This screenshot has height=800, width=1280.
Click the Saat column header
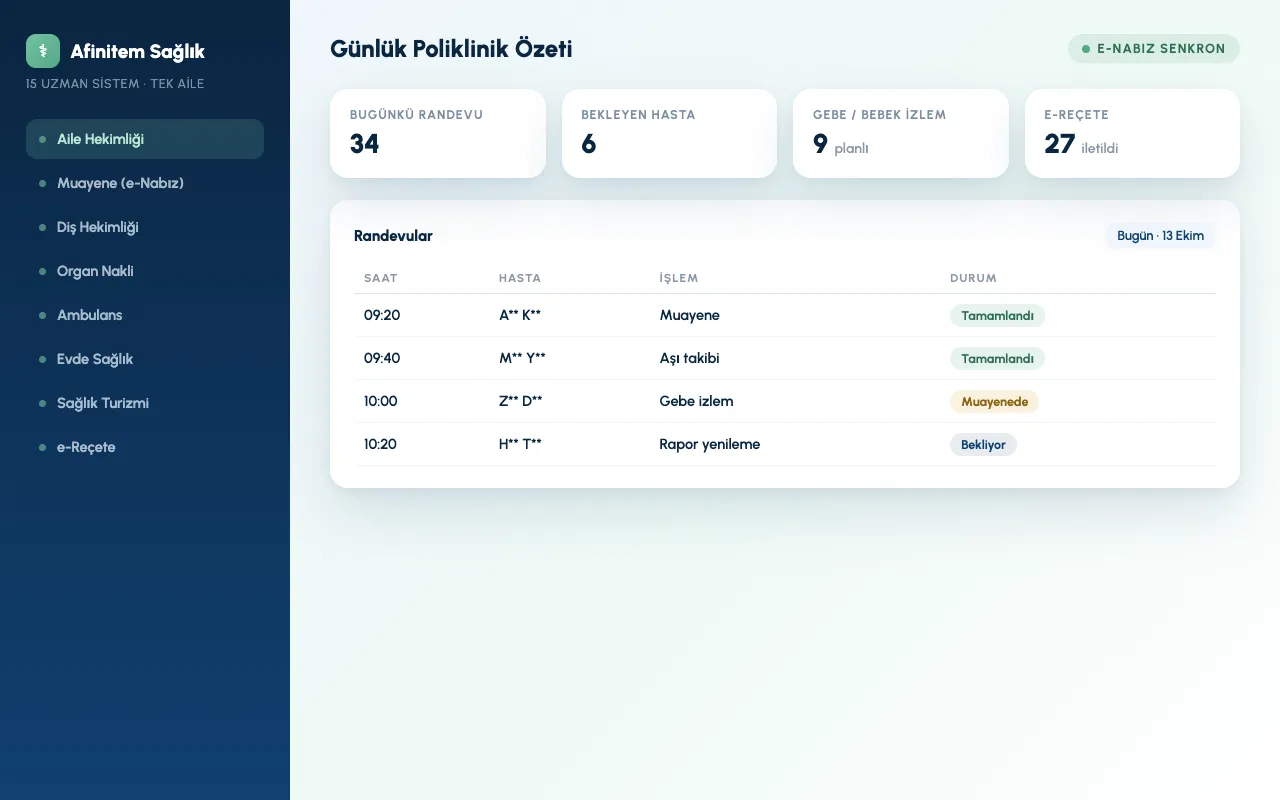(x=381, y=278)
